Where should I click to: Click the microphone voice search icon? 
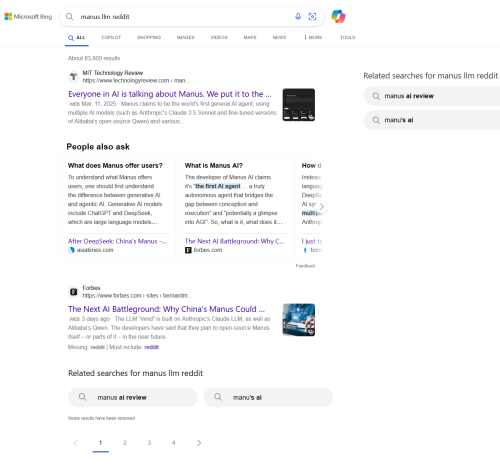(298, 16)
